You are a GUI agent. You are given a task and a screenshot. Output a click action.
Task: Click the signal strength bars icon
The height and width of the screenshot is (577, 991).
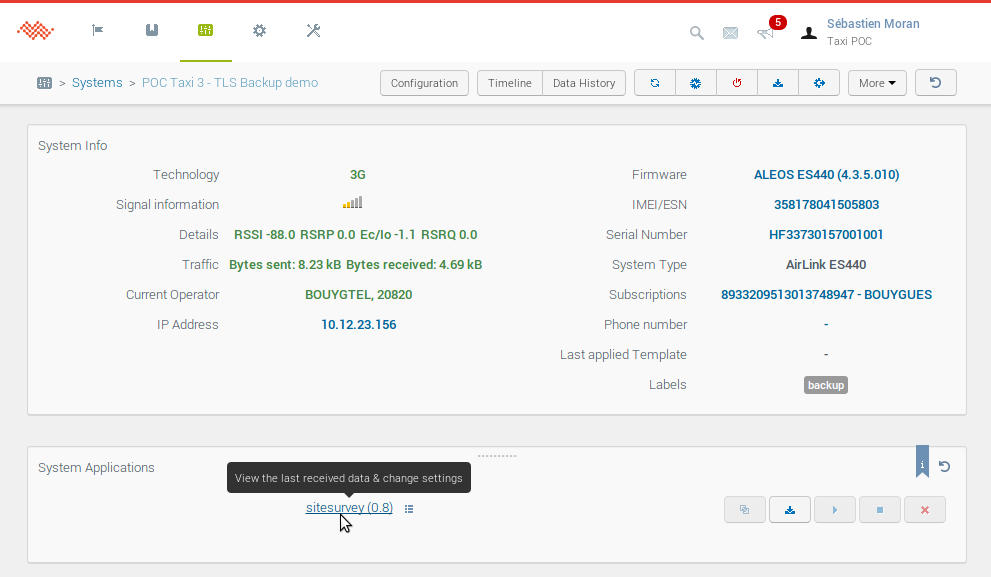[353, 203]
